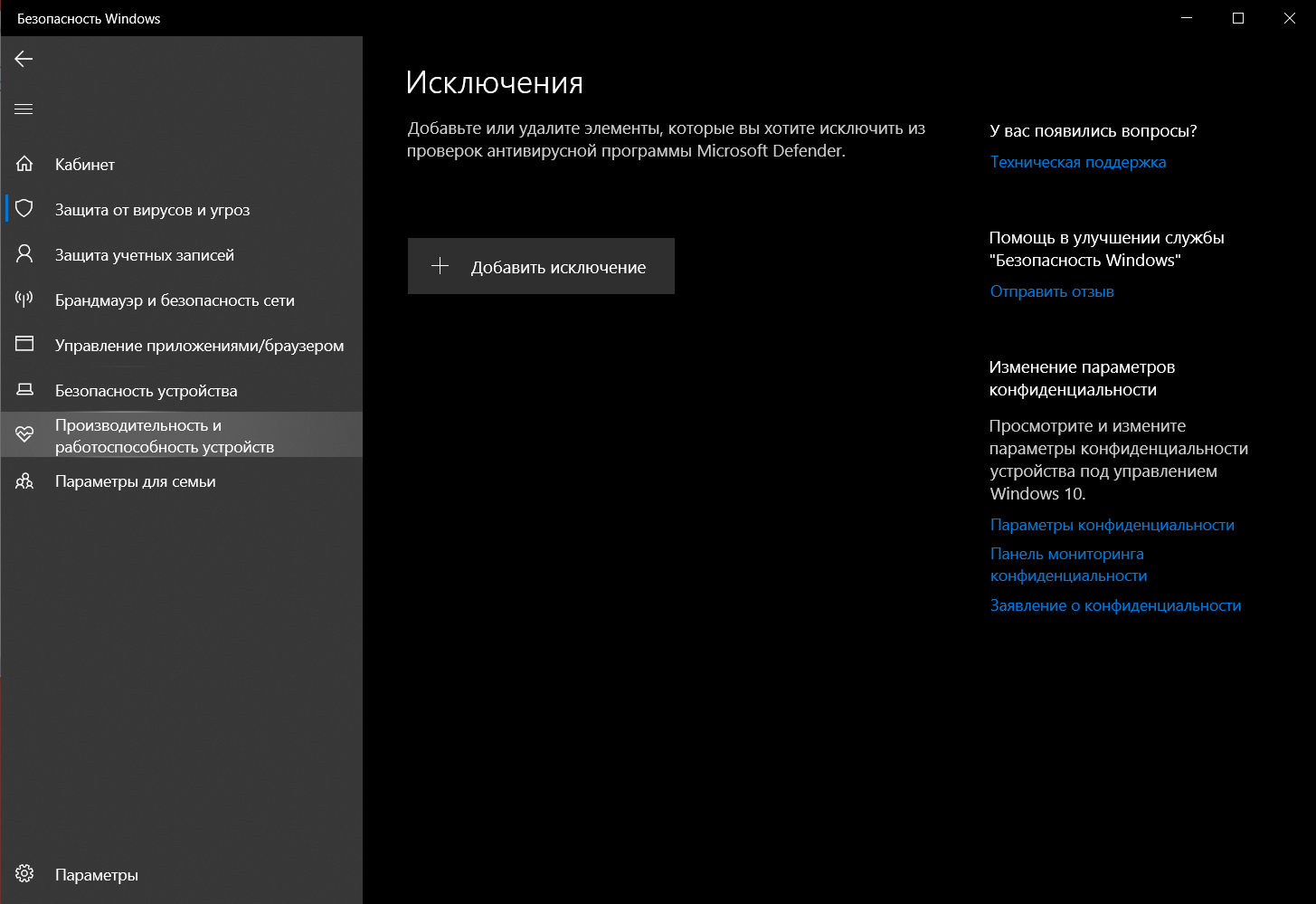The image size is (1316, 904).
Task: Maximize the Безопасность Windows window
Action: pyautogui.click(x=1238, y=18)
